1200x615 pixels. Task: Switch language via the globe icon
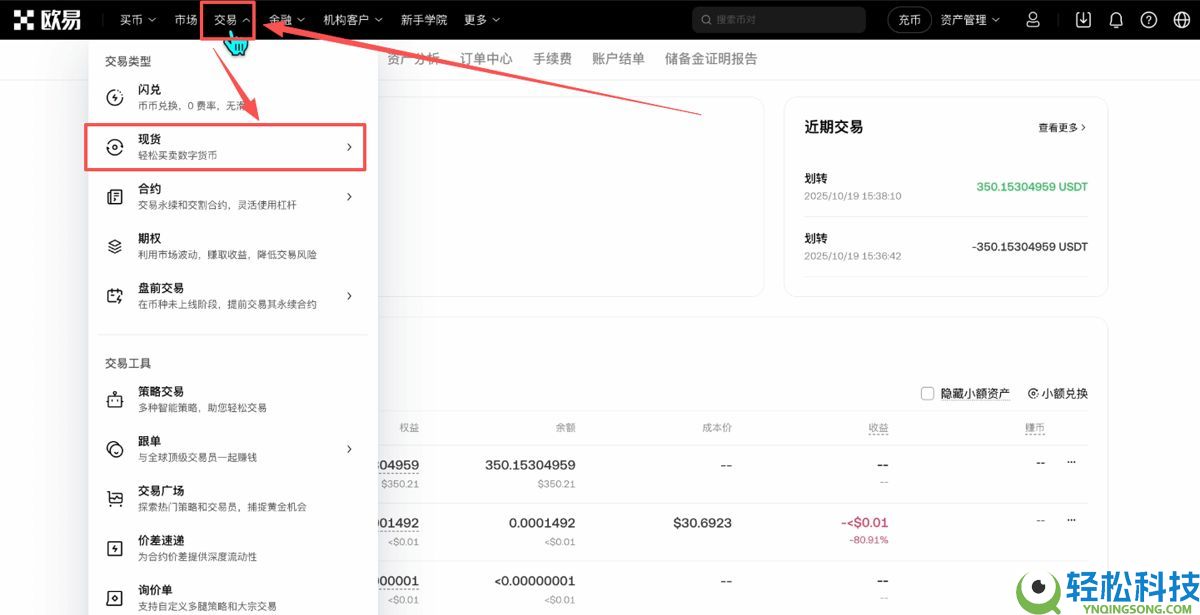[x=1181, y=19]
